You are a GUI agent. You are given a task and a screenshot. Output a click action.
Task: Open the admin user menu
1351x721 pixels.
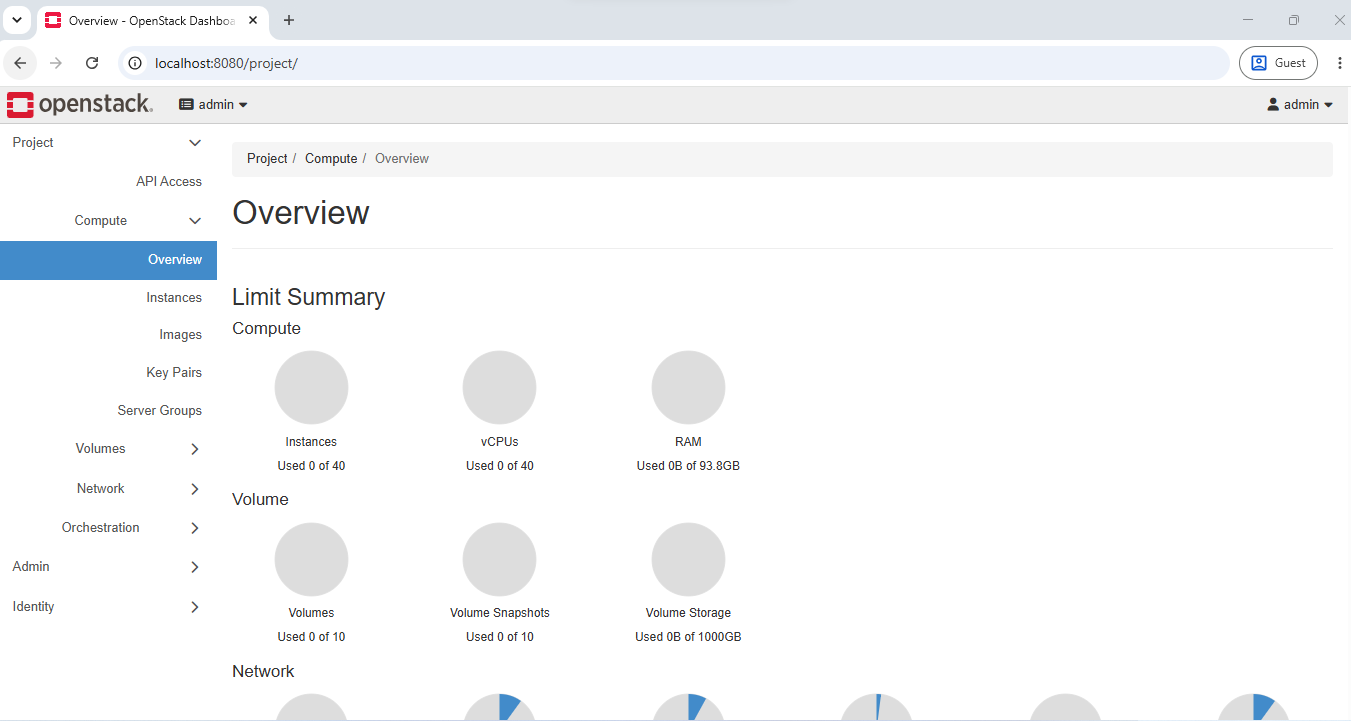click(x=1300, y=104)
